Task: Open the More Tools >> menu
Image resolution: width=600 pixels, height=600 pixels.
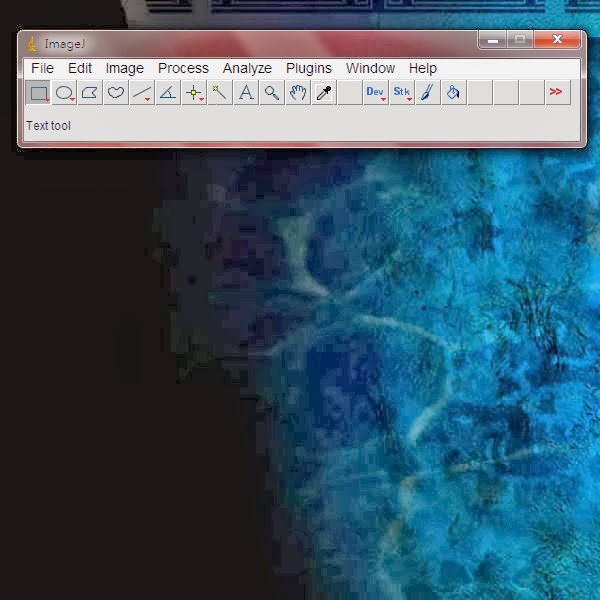Action: pyautogui.click(x=558, y=92)
